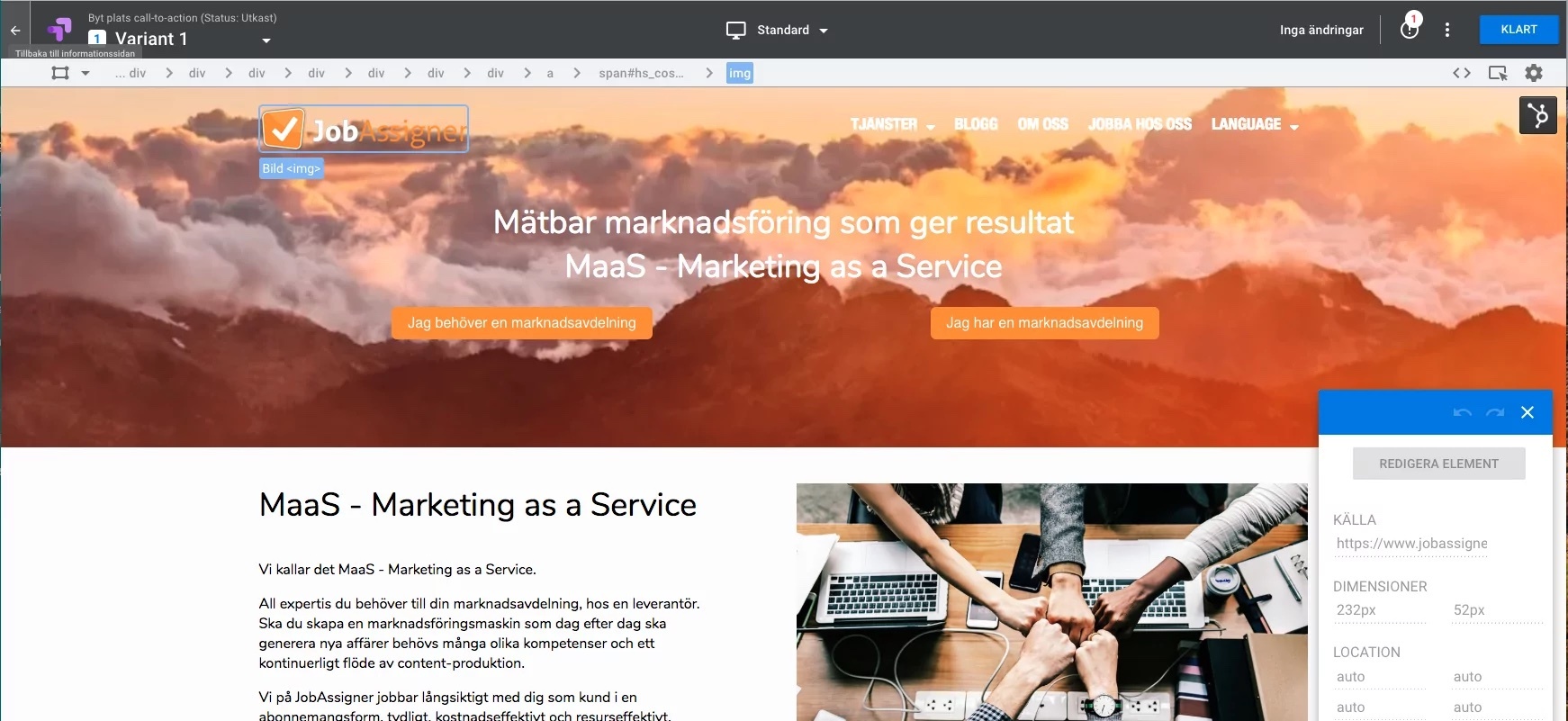Click the HubSpot sprocket icon
This screenshot has height=721, width=1568.
1537,115
